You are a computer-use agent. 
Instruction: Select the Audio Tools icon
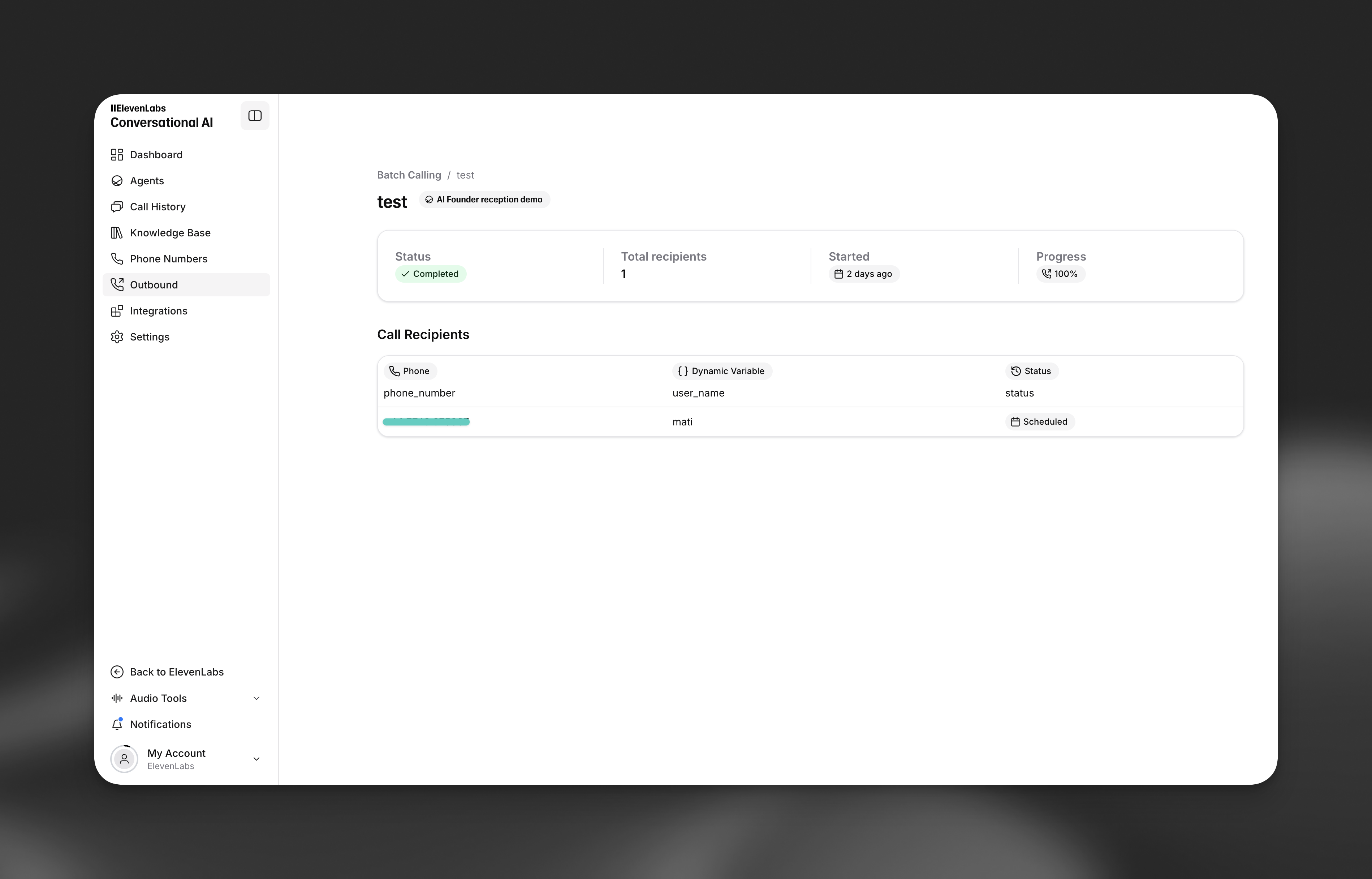(117, 698)
